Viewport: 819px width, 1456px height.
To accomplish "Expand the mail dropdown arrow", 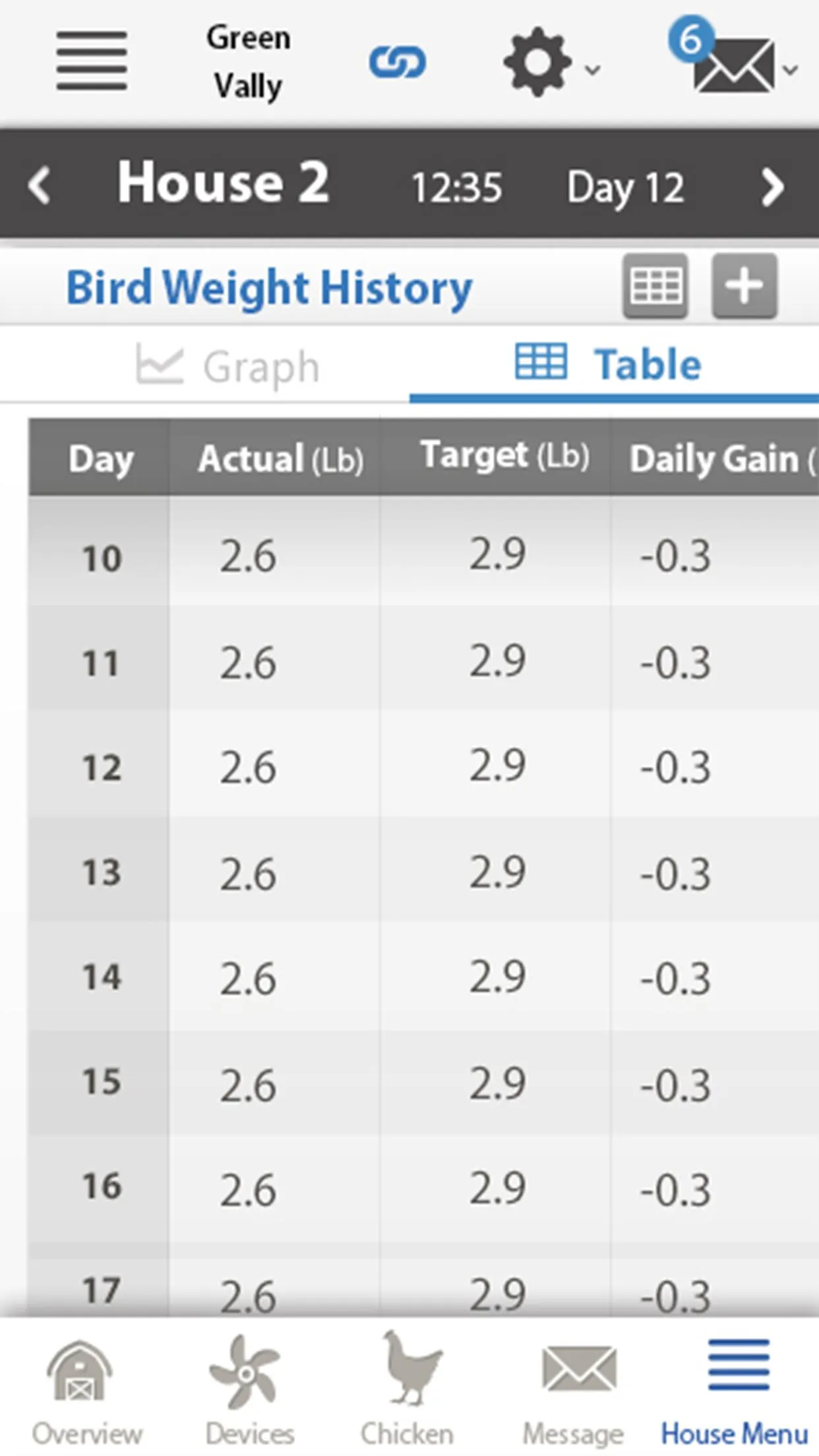I will pyautogui.click(x=790, y=69).
